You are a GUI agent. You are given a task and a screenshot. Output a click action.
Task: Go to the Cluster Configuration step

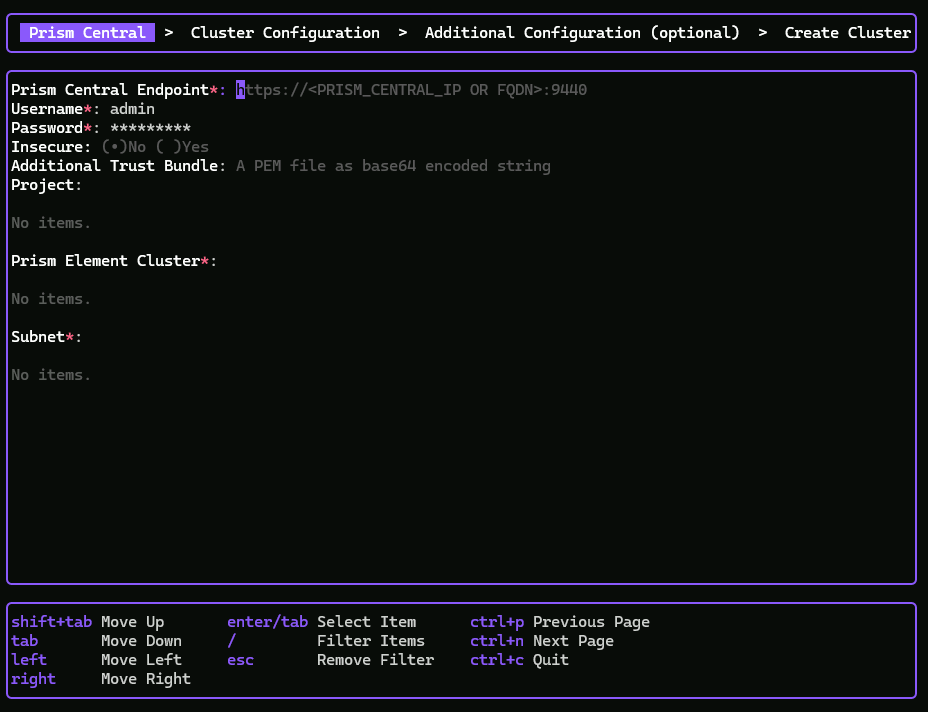pyautogui.click(x=285, y=33)
